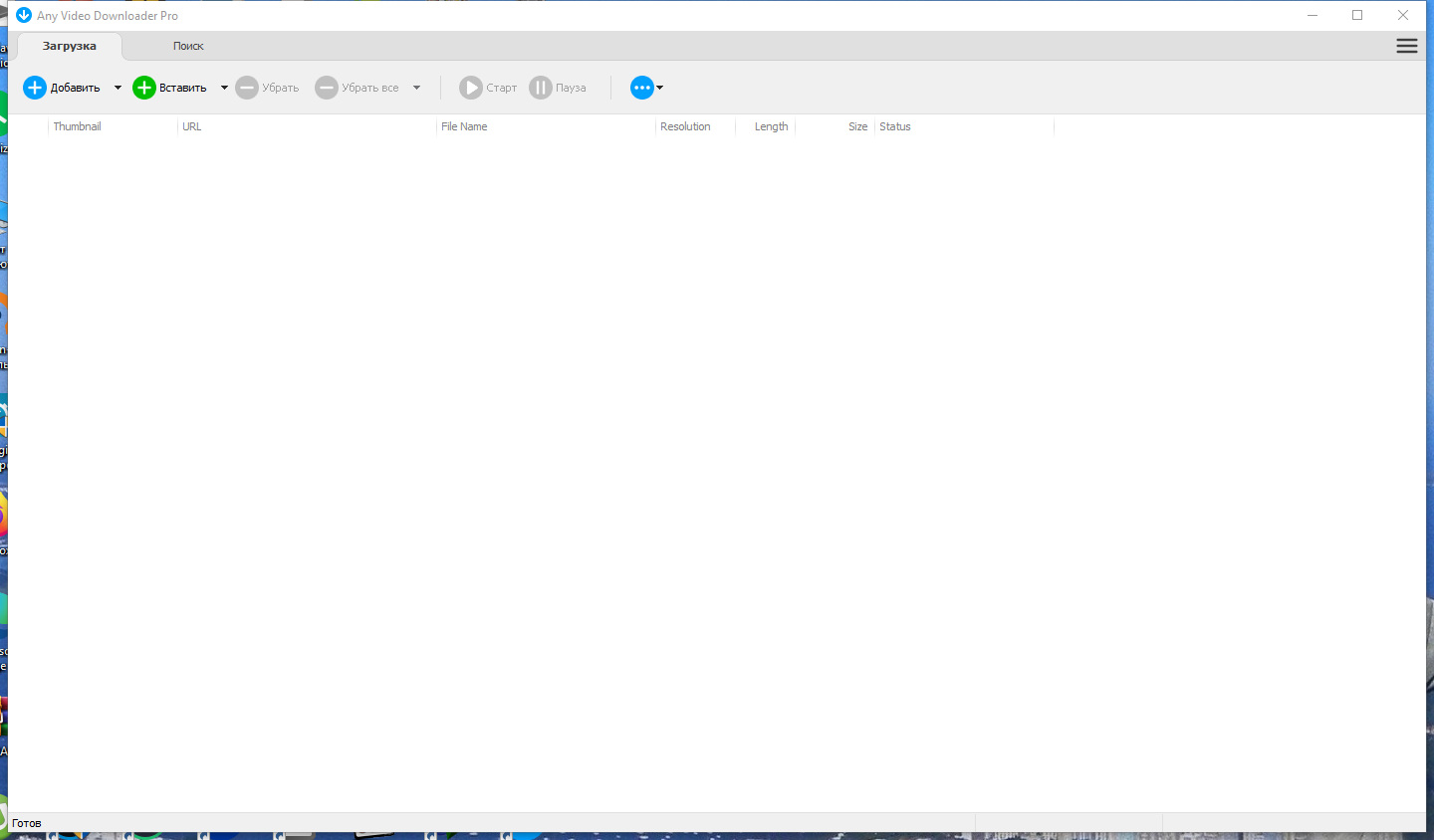Sort by the File Name column header
Screen dimensions: 1434x840
coord(546,126)
